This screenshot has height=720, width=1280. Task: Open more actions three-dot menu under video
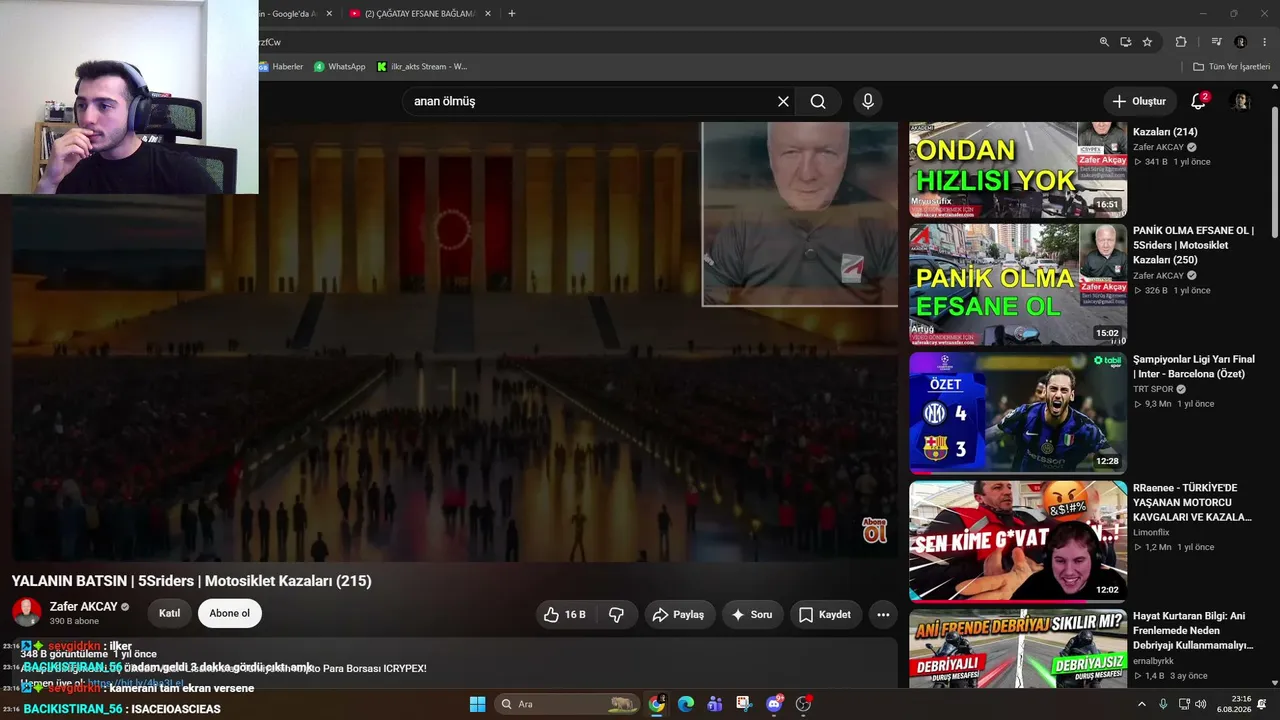(x=883, y=615)
